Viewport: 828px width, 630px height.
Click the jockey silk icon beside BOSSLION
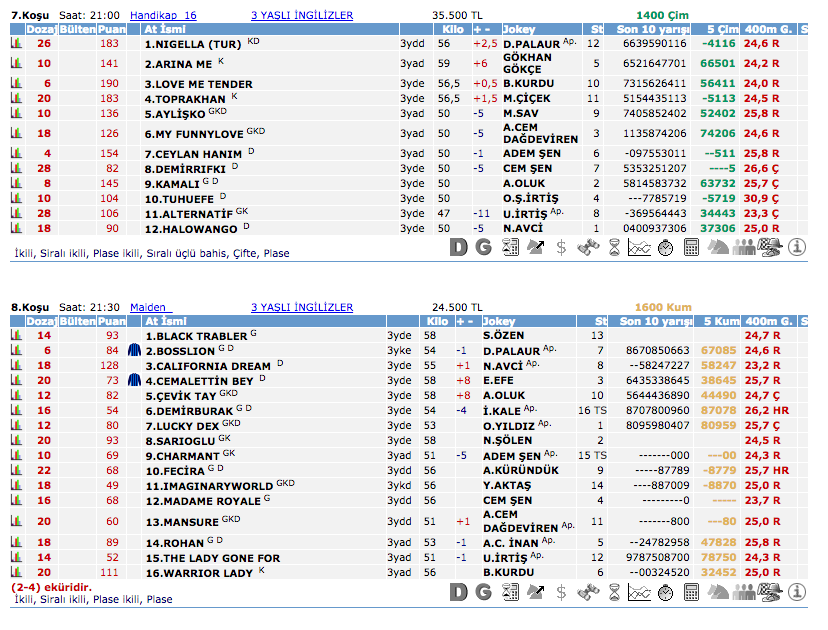point(134,351)
